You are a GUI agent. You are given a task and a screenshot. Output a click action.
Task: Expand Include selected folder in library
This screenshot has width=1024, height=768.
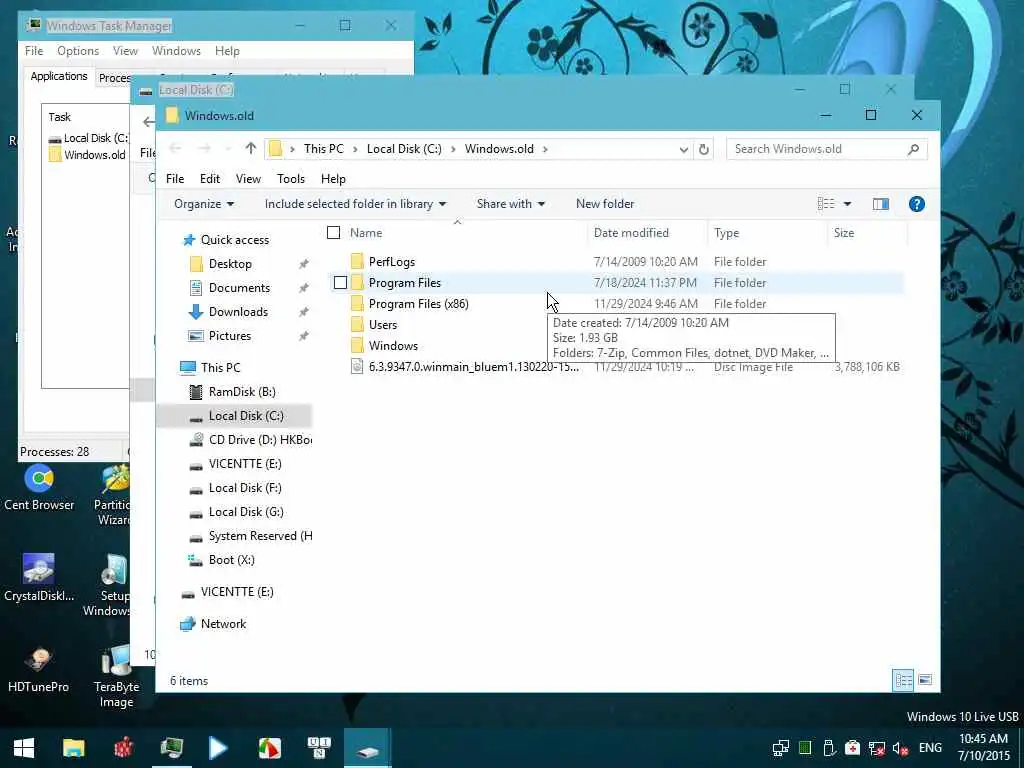point(355,204)
